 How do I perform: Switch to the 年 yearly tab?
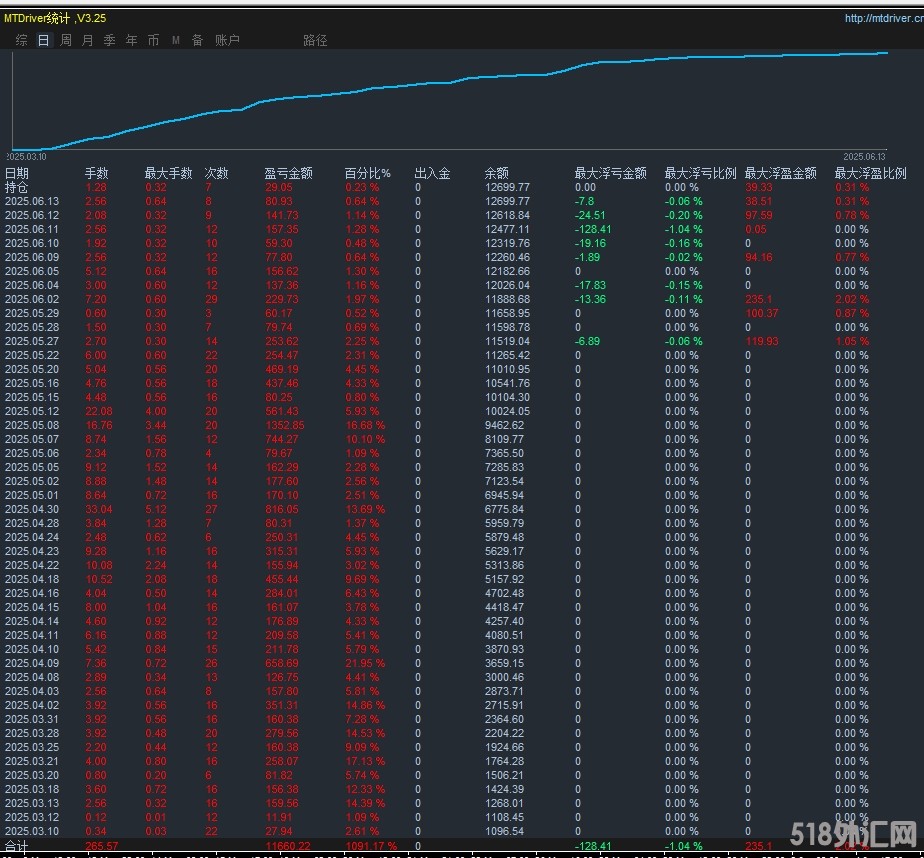131,40
